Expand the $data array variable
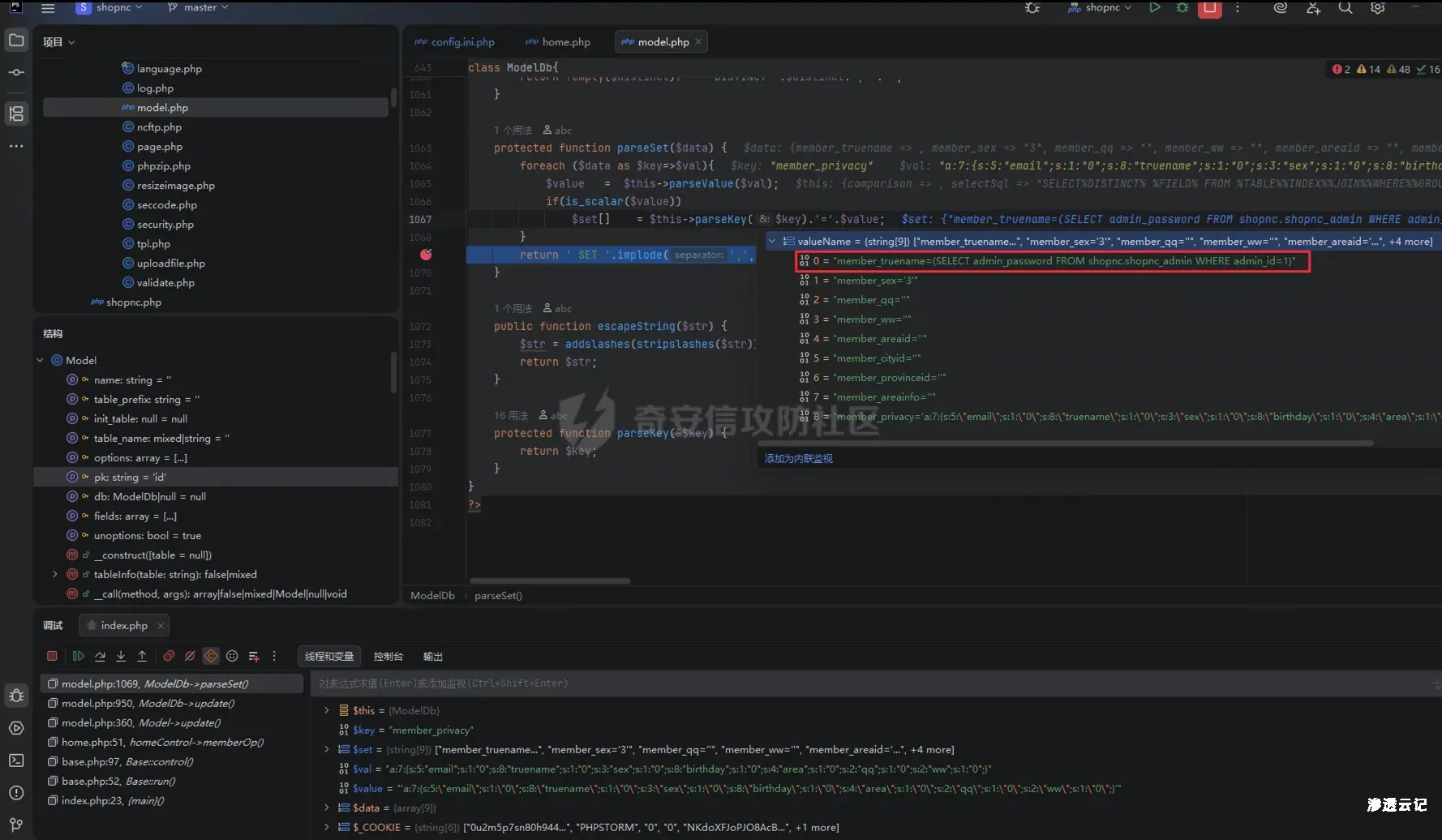This screenshot has height=840, width=1442. coord(327,808)
